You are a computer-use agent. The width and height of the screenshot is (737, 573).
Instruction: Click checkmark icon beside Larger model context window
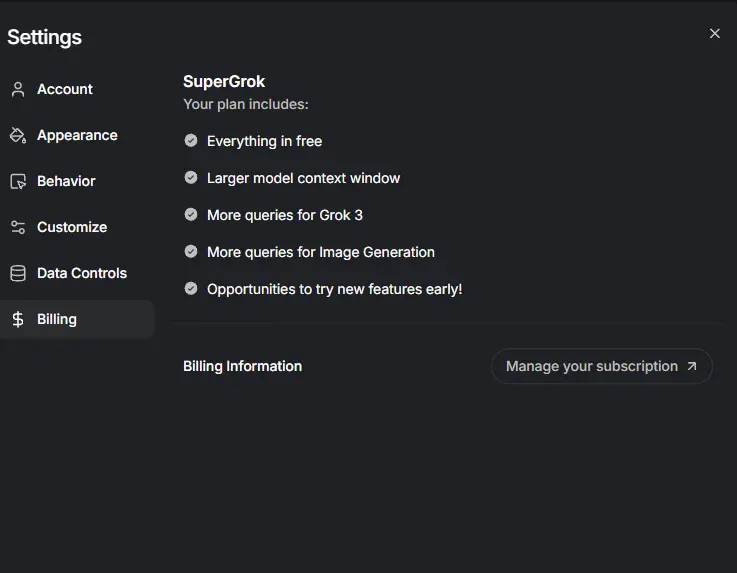point(191,178)
